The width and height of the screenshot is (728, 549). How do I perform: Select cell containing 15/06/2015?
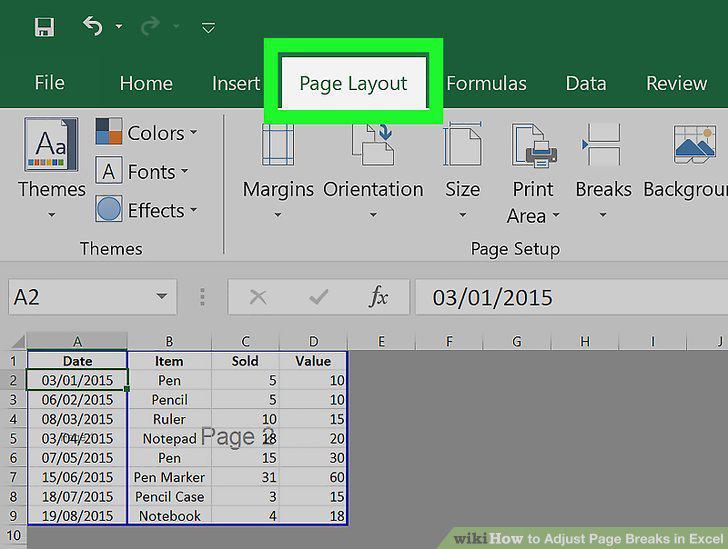pos(77,477)
